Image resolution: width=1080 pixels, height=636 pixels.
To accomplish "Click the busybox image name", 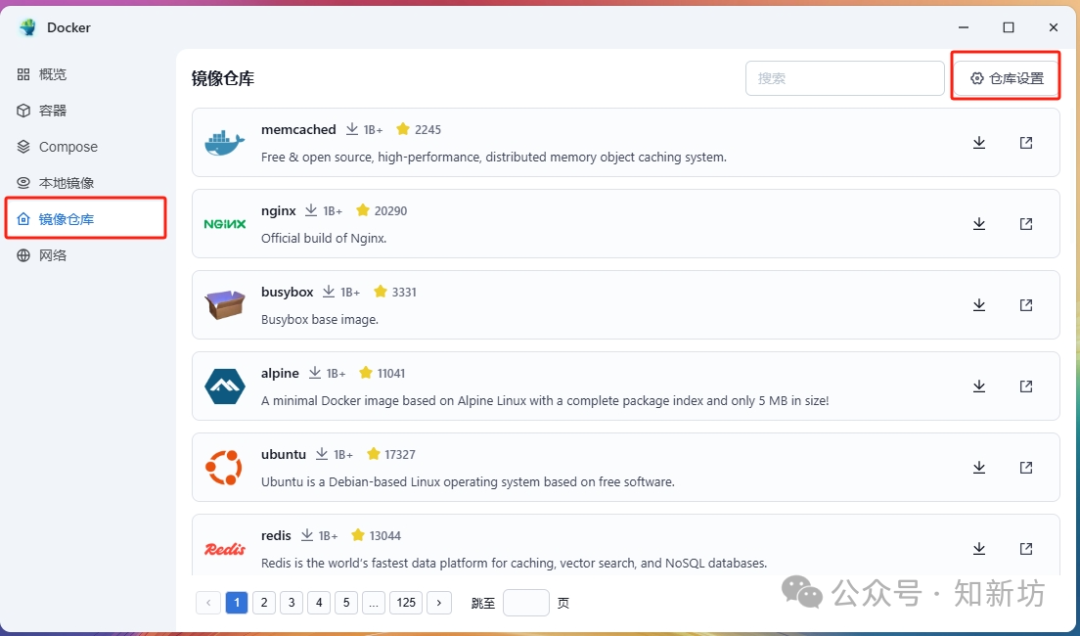I will coord(287,292).
